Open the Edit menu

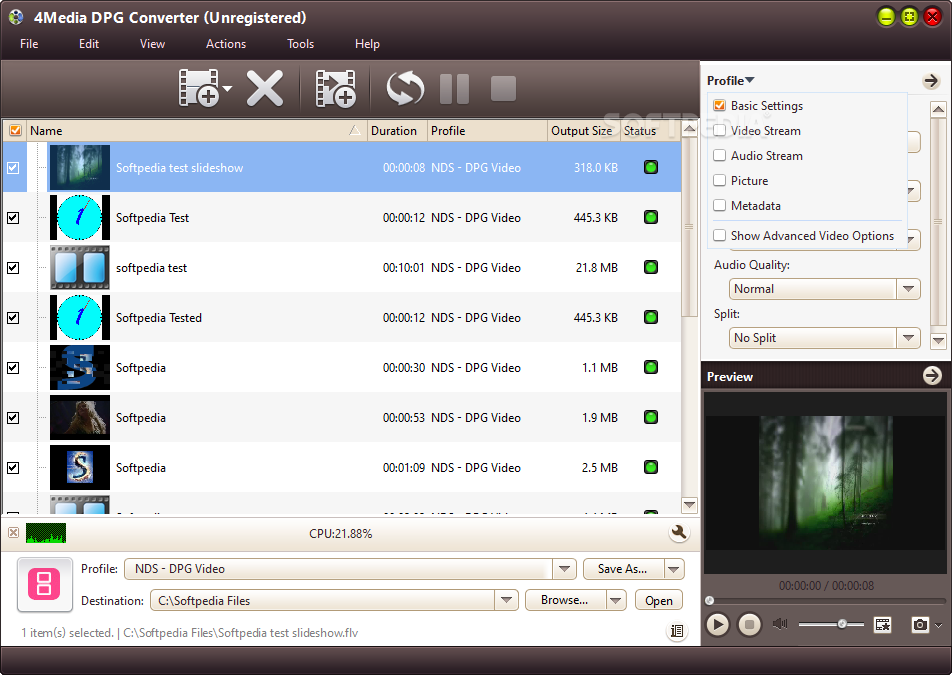point(89,44)
